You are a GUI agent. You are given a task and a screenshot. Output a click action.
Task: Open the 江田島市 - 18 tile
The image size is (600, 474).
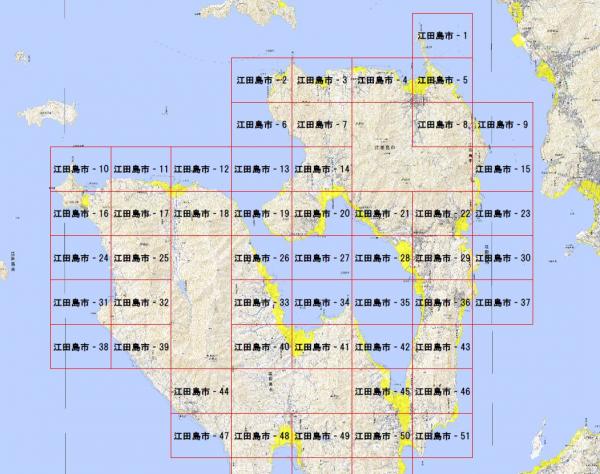tap(201, 213)
